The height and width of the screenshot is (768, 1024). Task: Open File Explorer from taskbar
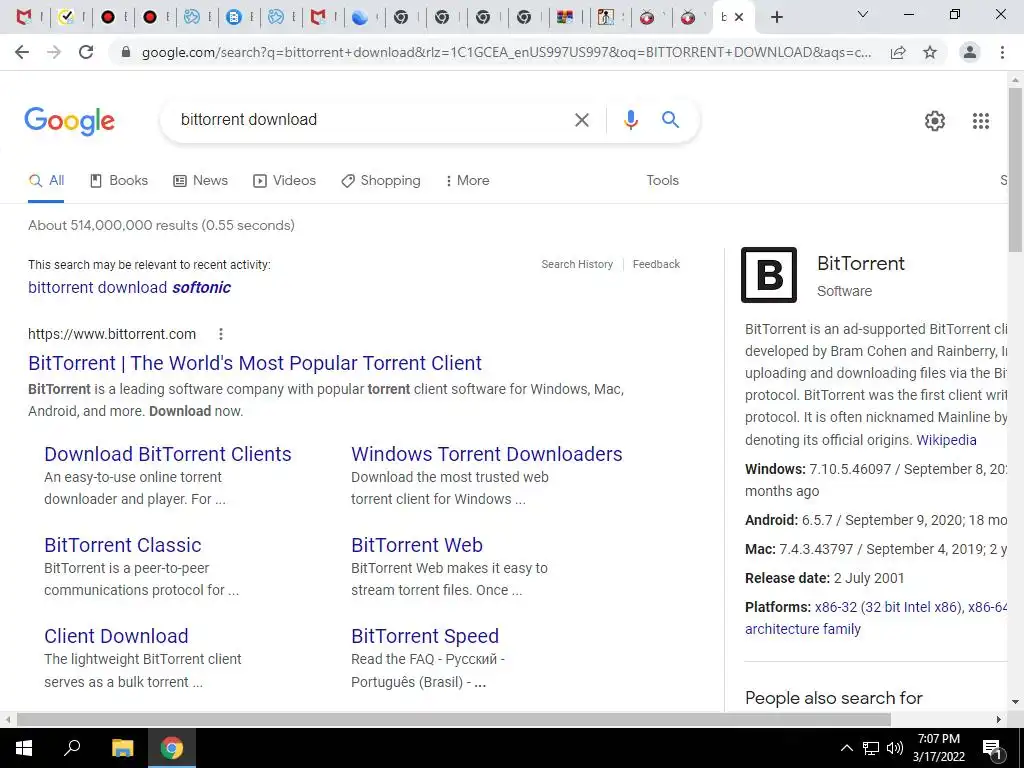[x=122, y=748]
